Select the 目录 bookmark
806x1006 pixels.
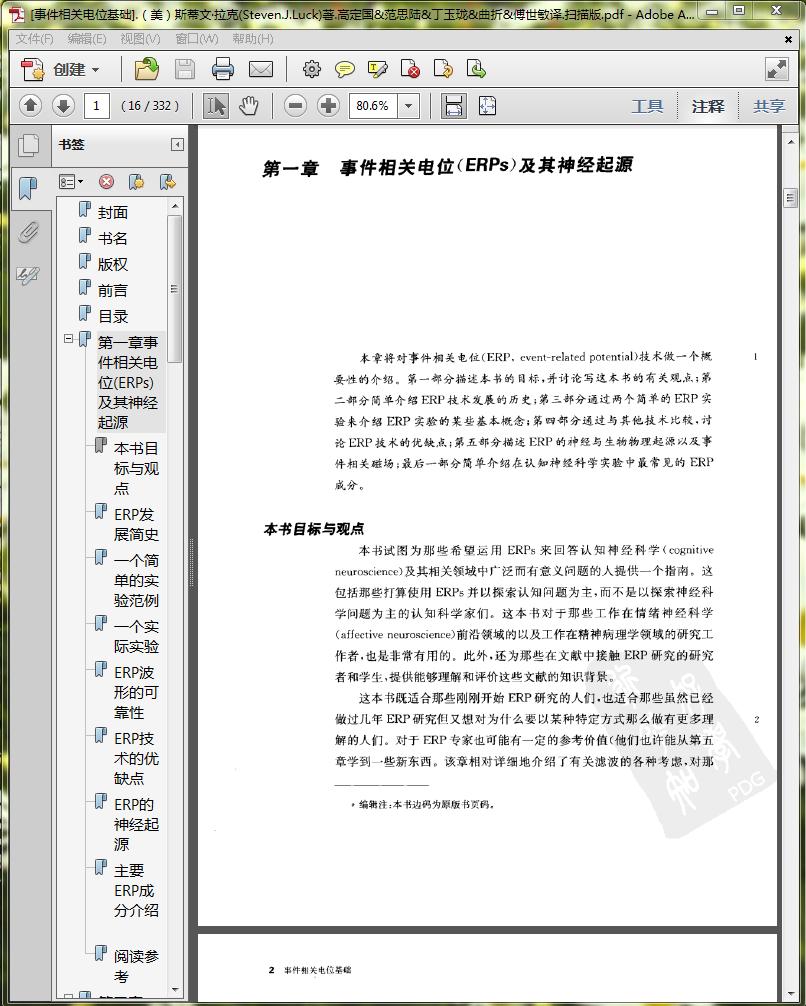point(113,316)
